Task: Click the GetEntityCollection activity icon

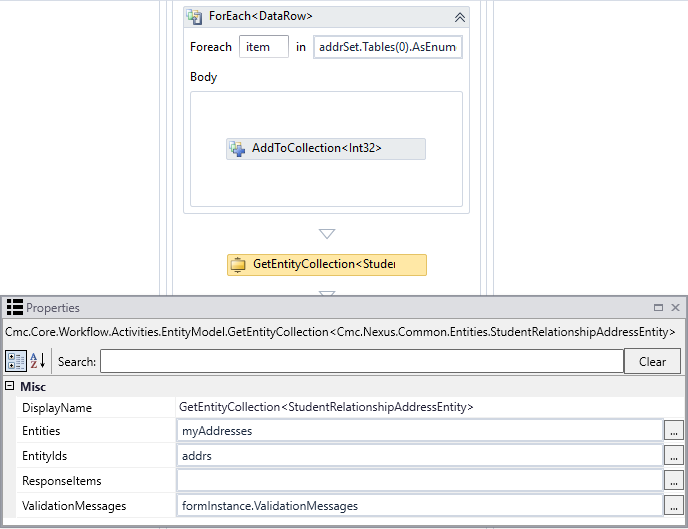Action: coord(238,264)
